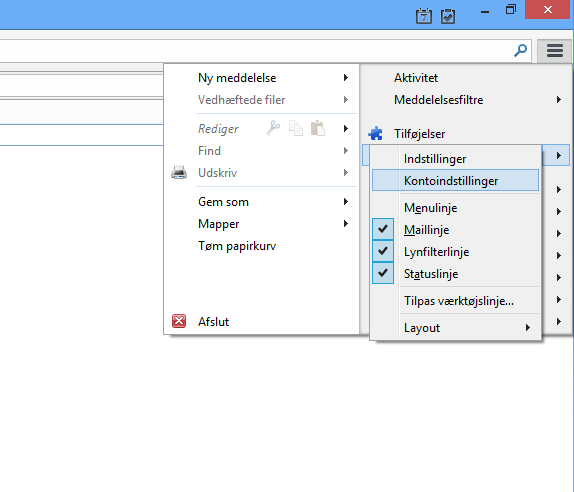Open the calendar tab icon
This screenshot has width=574, height=492.
tap(424, 16)
